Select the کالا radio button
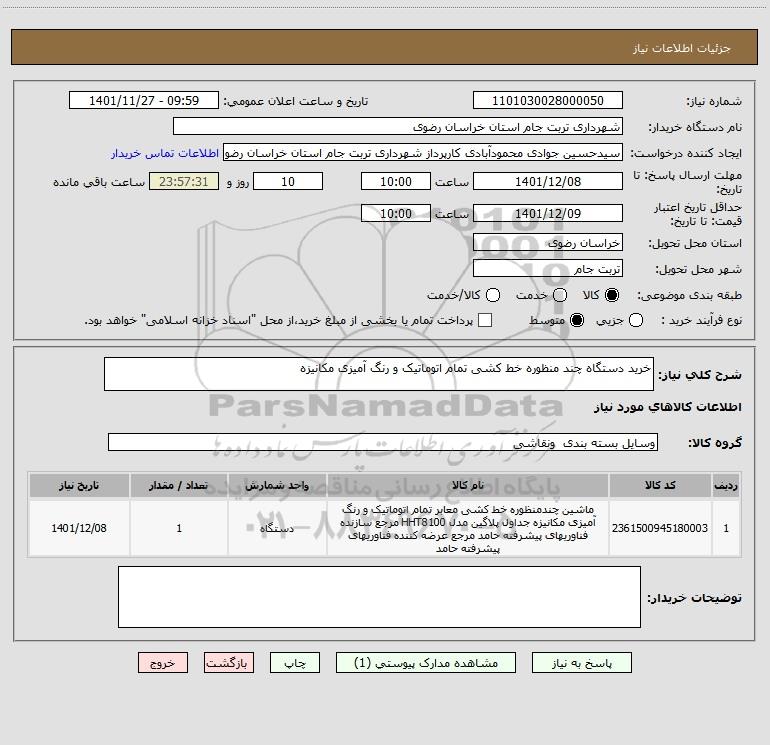Image resolution: width=770 pixels, height=745 pixels. [612, 295]
